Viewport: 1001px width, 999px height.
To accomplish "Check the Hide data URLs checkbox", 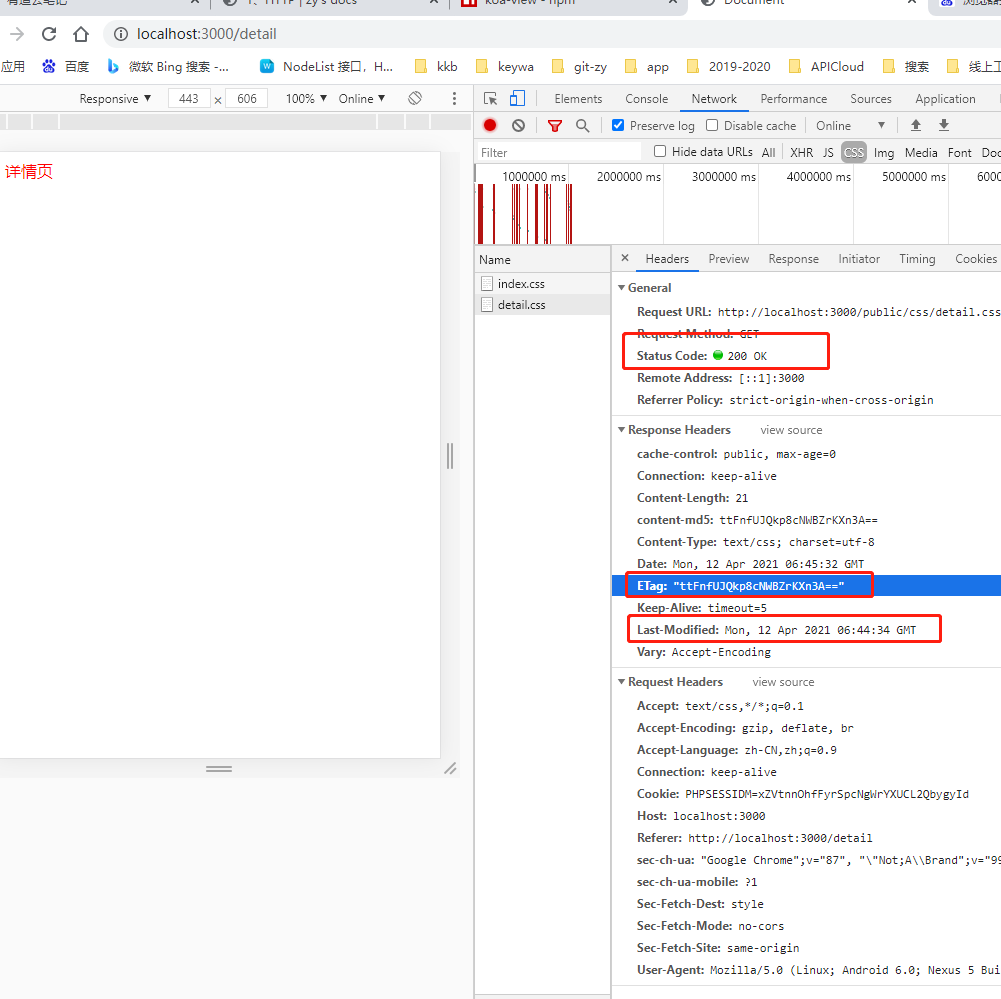I will click(x=660, y=152).
